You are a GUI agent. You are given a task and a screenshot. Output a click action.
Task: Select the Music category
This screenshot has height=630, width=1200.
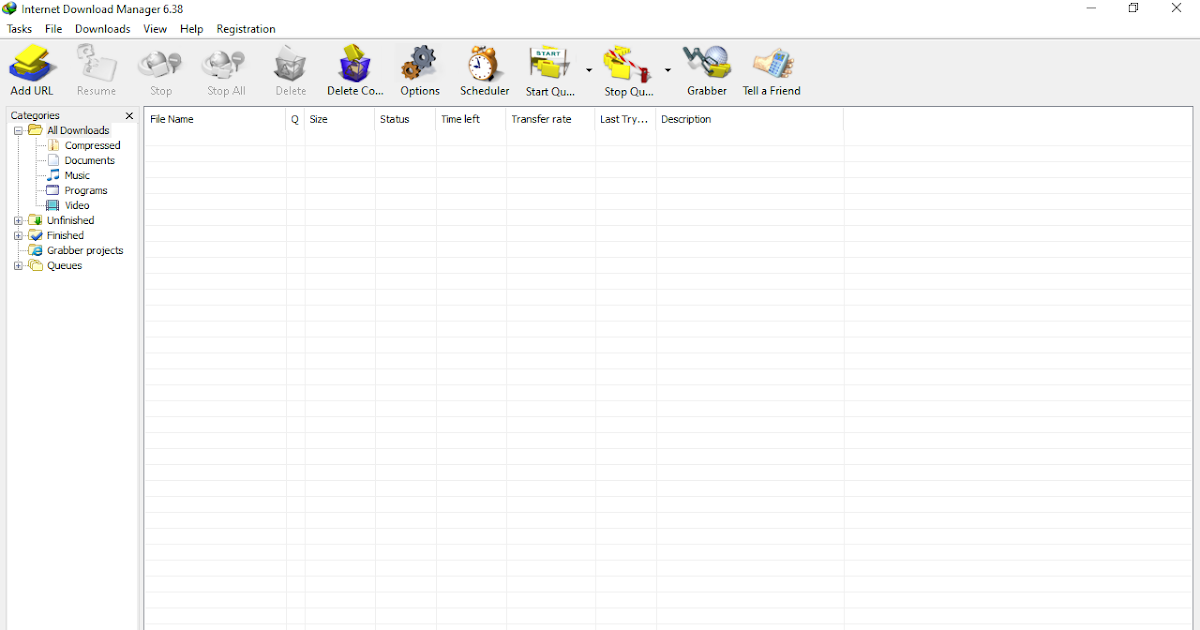click(77, 175)
